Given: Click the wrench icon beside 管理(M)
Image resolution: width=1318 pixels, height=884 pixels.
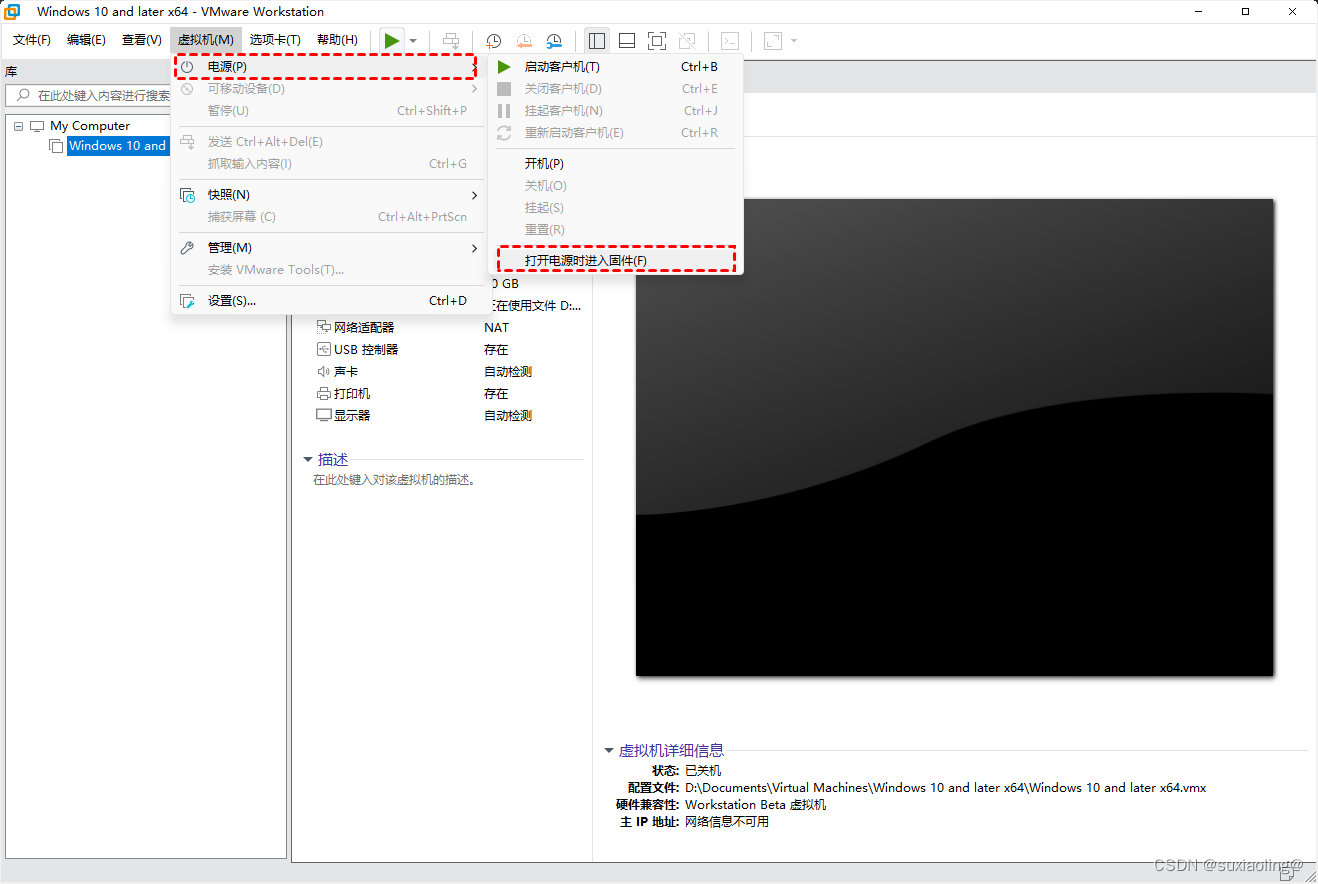Looking at the screenshot, I should pos(187,247).
